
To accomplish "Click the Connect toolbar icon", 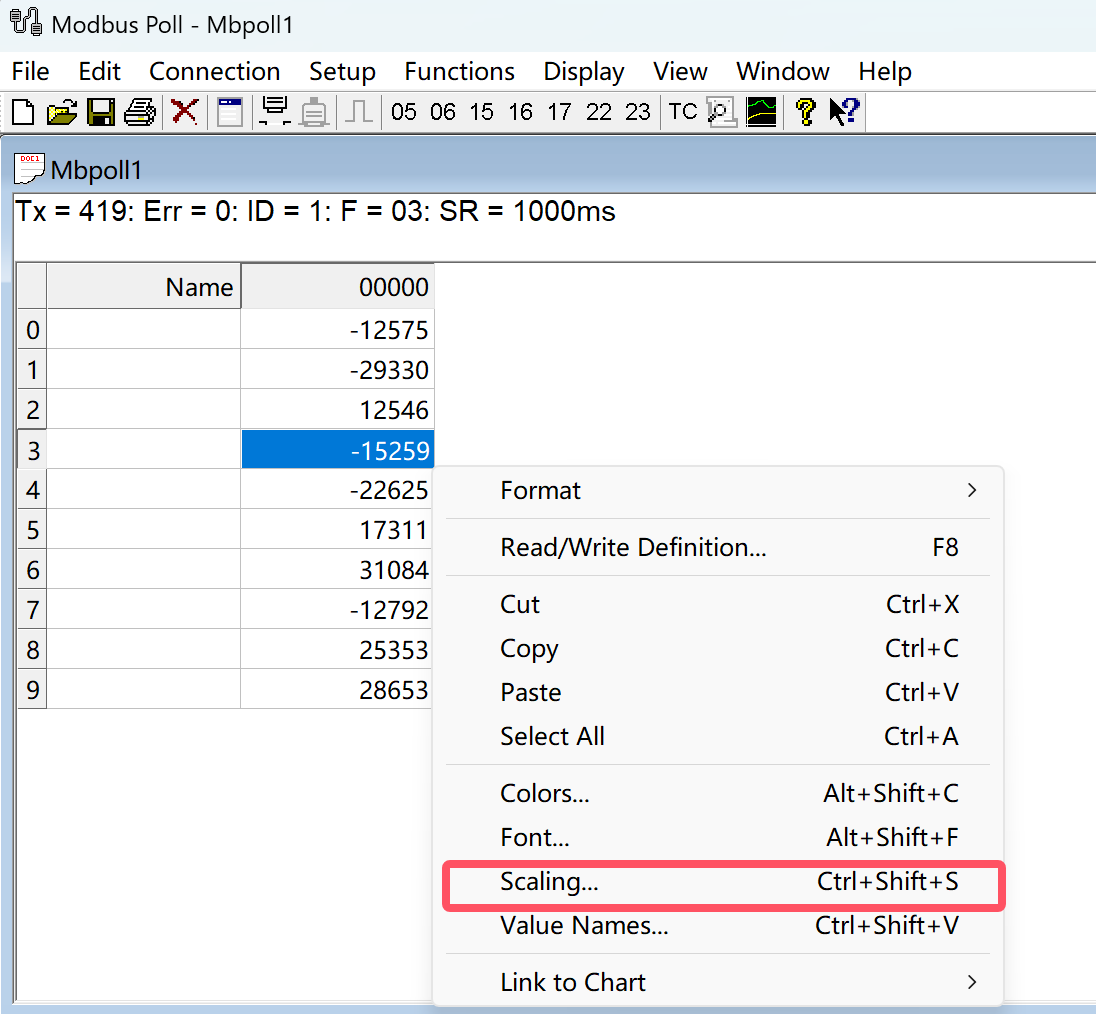I will (275, 112).
